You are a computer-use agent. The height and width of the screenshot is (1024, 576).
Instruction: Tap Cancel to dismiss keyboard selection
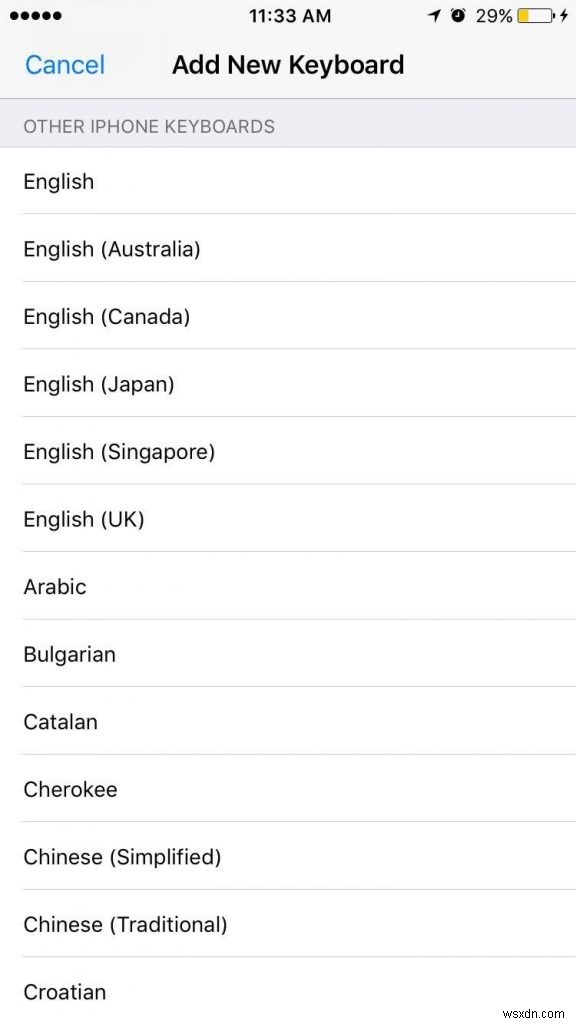pyautogui.click(x=64, y=64)
